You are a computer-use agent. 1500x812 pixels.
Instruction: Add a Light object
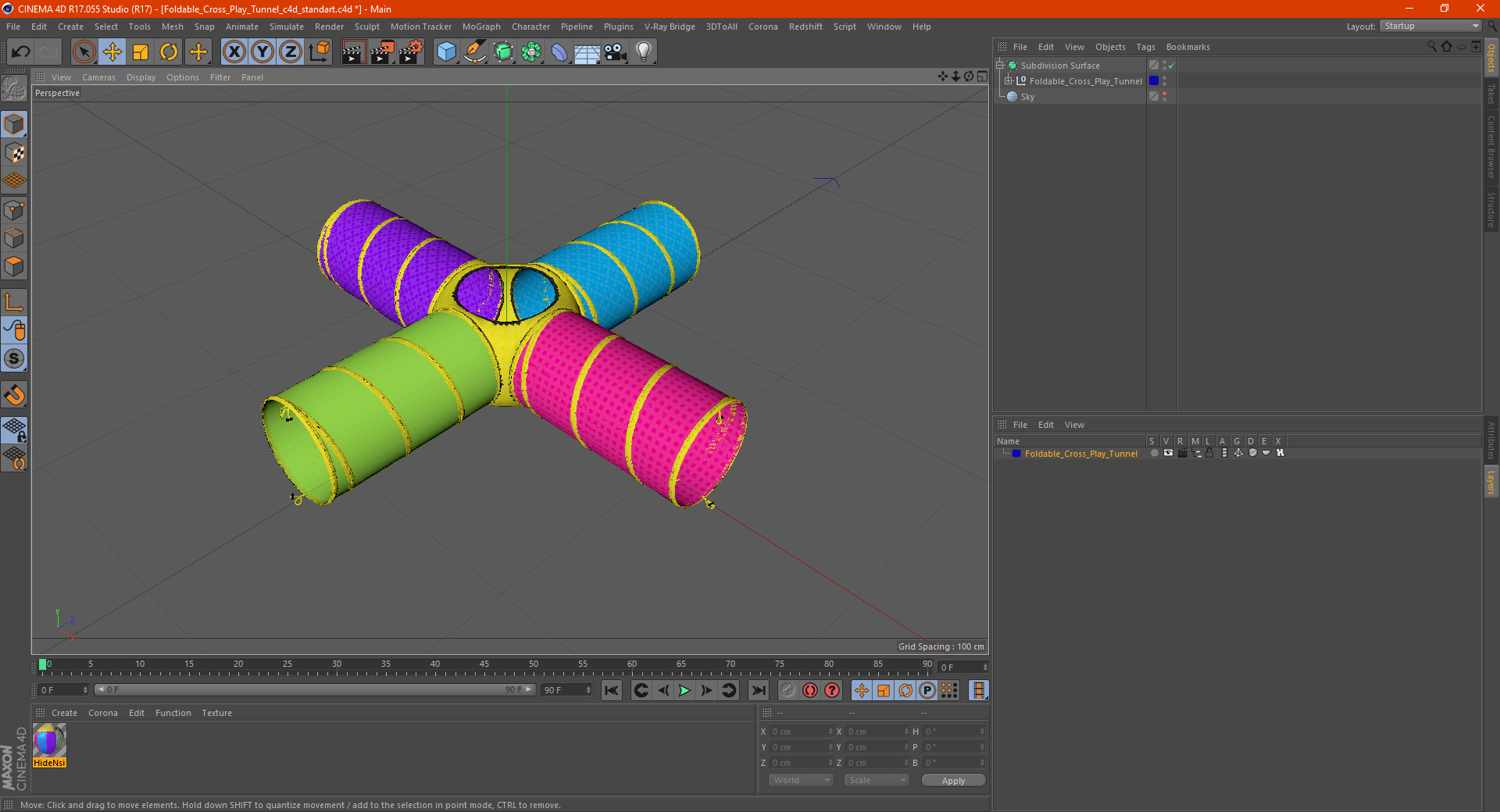pyautogui.click(x=644, y=52)
